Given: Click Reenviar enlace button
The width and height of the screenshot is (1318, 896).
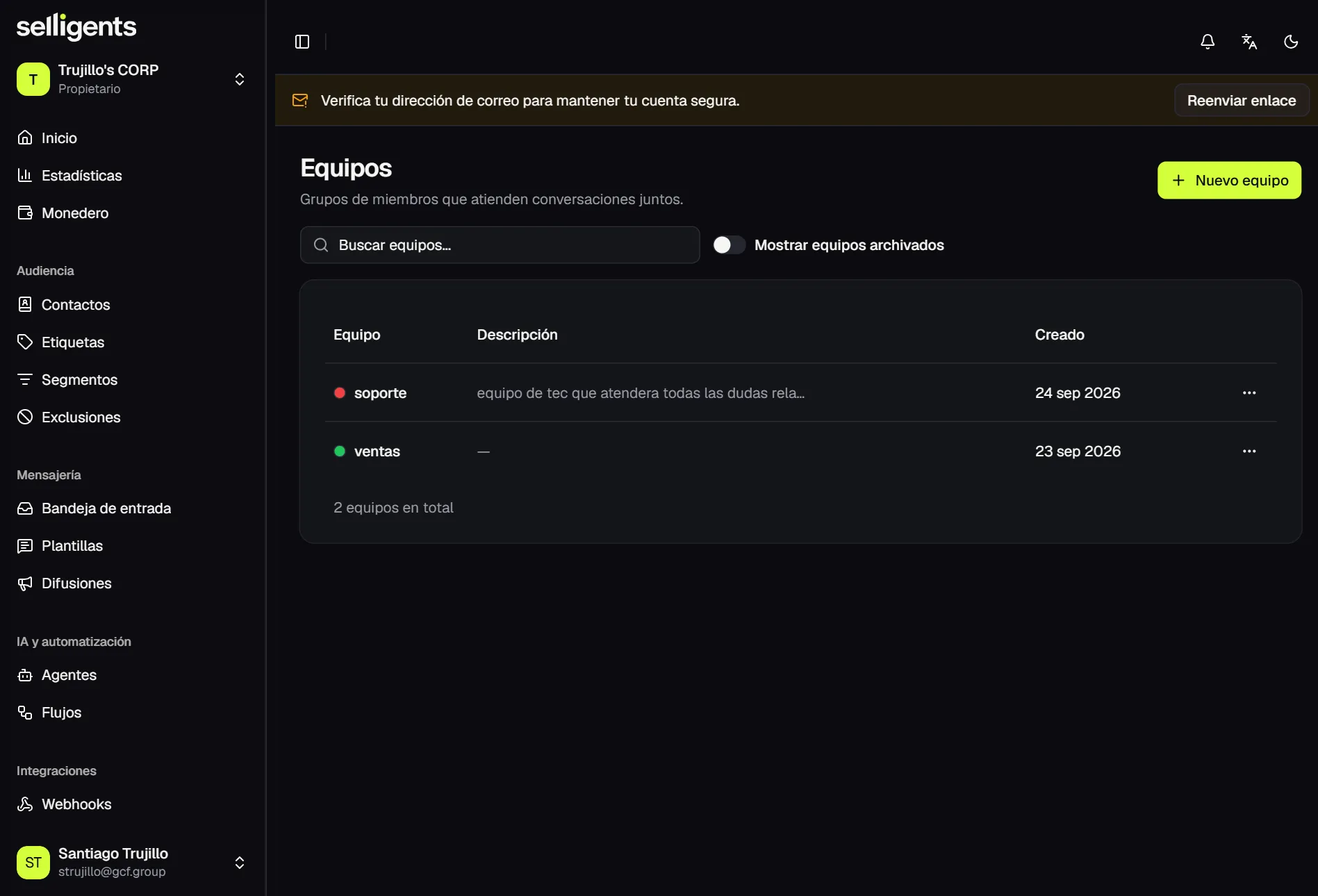Looking at the screenshot, I should pos(1242,101).
